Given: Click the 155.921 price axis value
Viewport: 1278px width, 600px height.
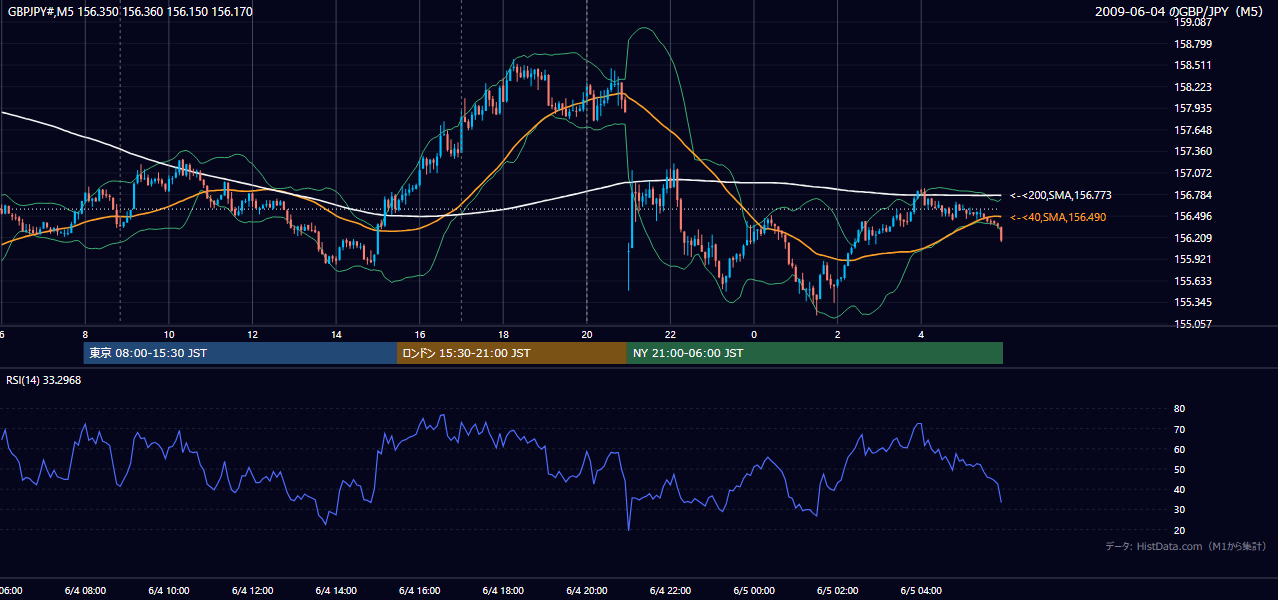Looking at the screenshot, I should pyautogui.click(x=1193, y=259).
